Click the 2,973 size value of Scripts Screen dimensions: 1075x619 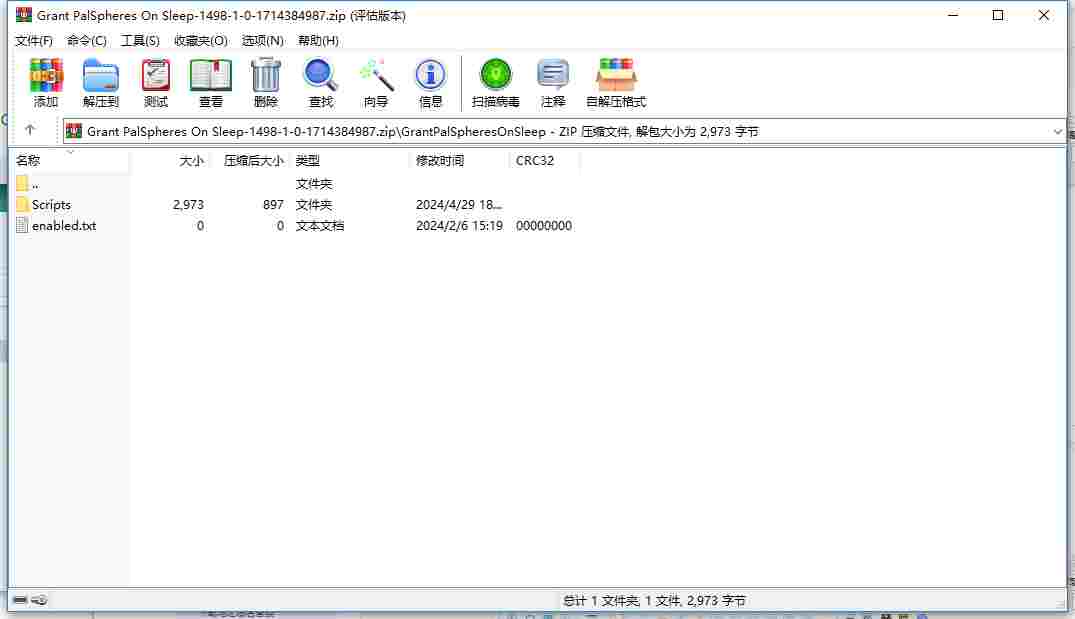tap(188, 205)
